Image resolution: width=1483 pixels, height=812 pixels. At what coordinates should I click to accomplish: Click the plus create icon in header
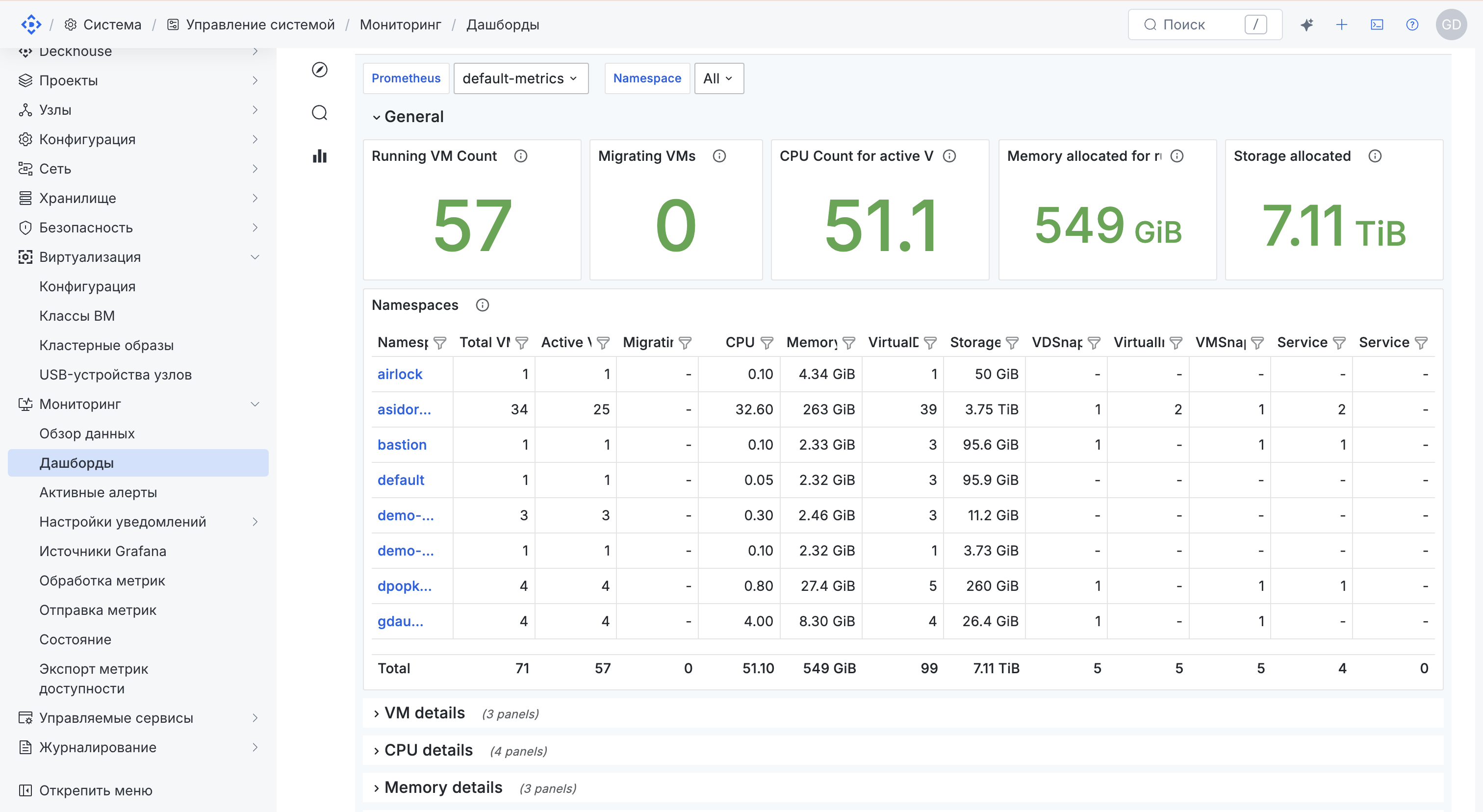[1342, 25]
